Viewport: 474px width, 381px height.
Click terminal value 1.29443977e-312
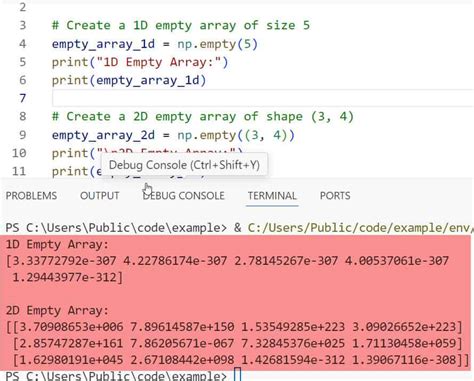tap(64, 277)
